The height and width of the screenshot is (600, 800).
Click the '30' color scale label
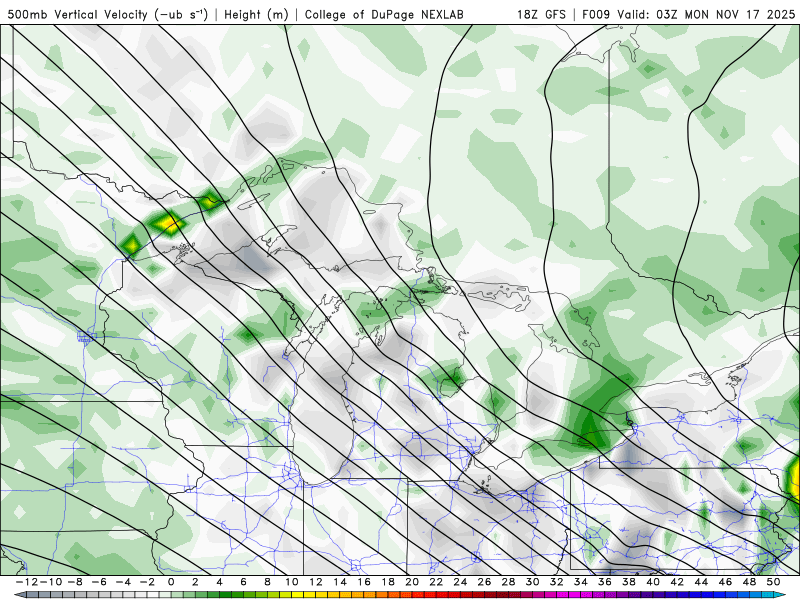coord(532,582)
